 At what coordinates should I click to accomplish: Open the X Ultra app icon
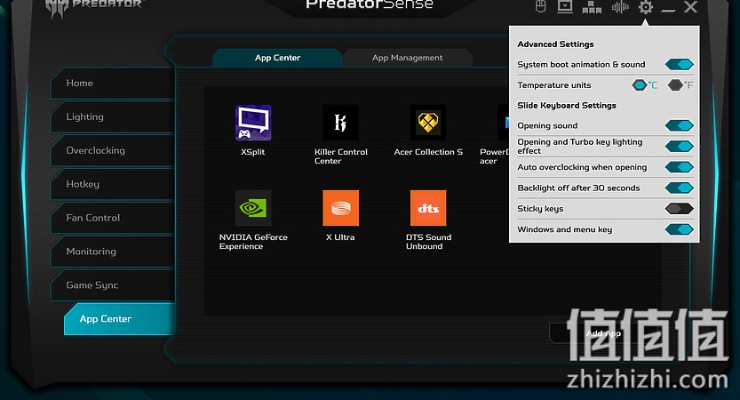340,208
